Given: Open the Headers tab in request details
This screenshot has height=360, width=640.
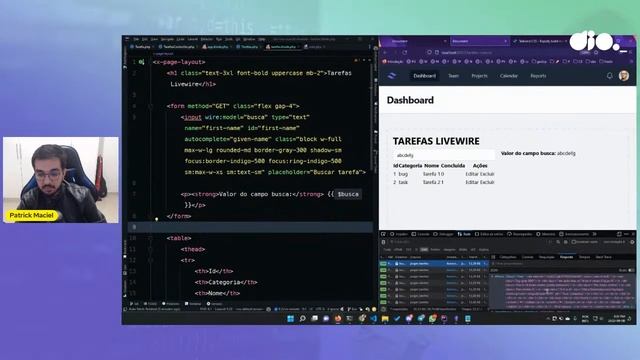Looking at the screenshot, I should point(508,257).
